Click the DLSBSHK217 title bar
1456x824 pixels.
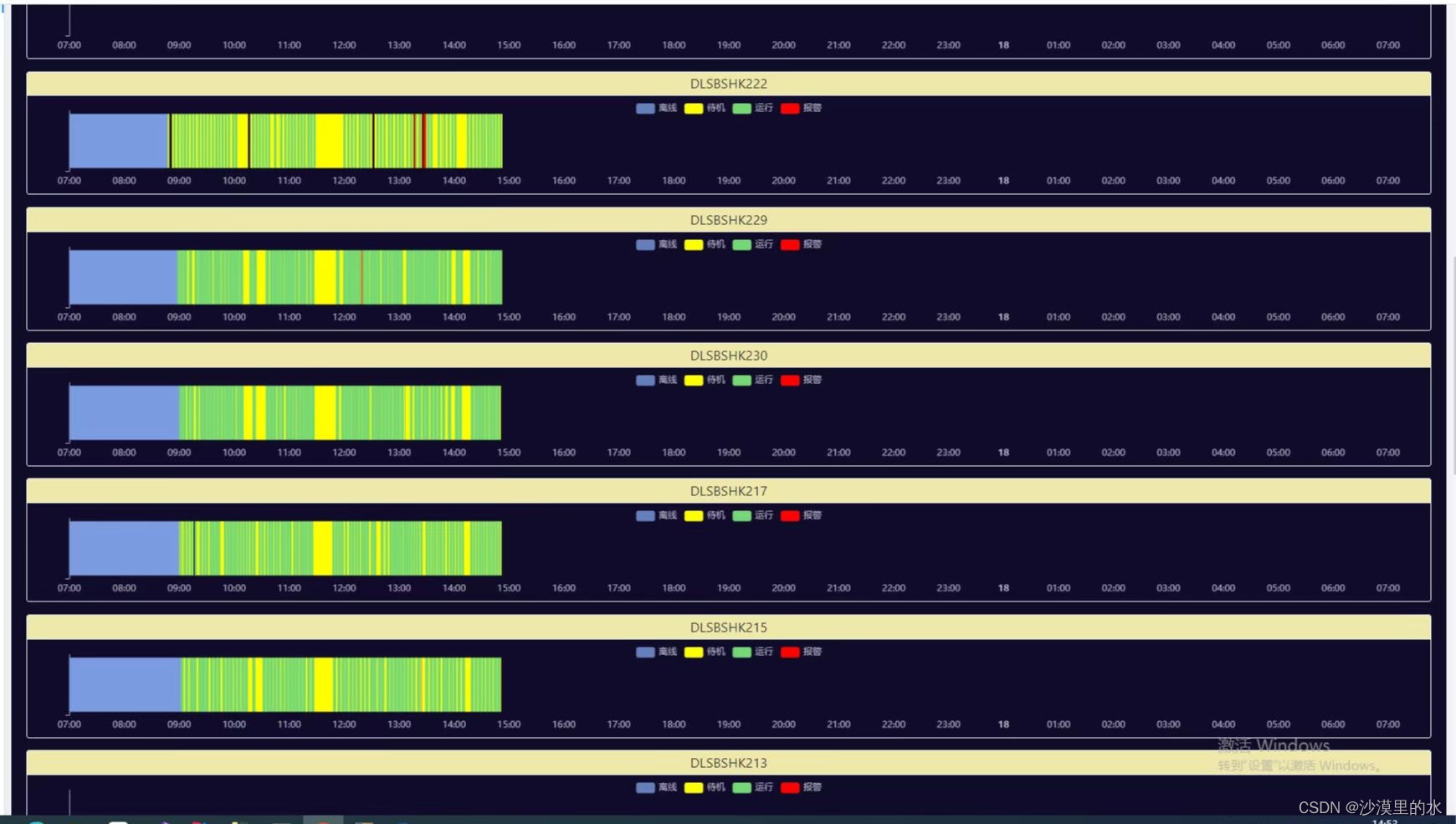(x=729, y=491)
